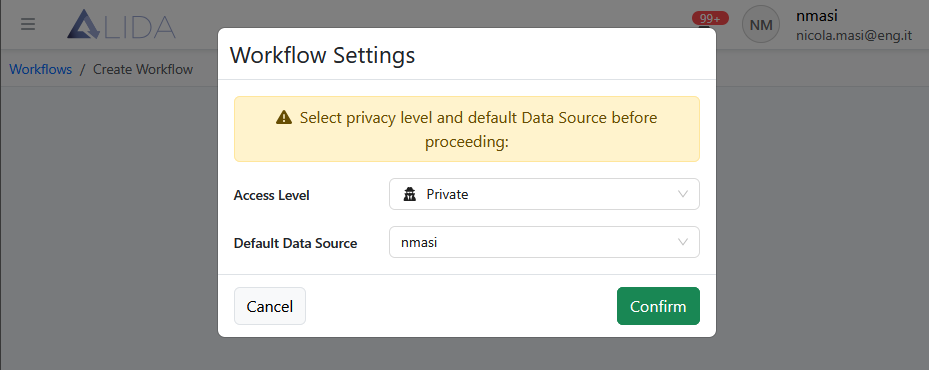Click the nicola.masi@eng.it email text
This screenshot has height=370, width=929.
(x=854, y=36)
